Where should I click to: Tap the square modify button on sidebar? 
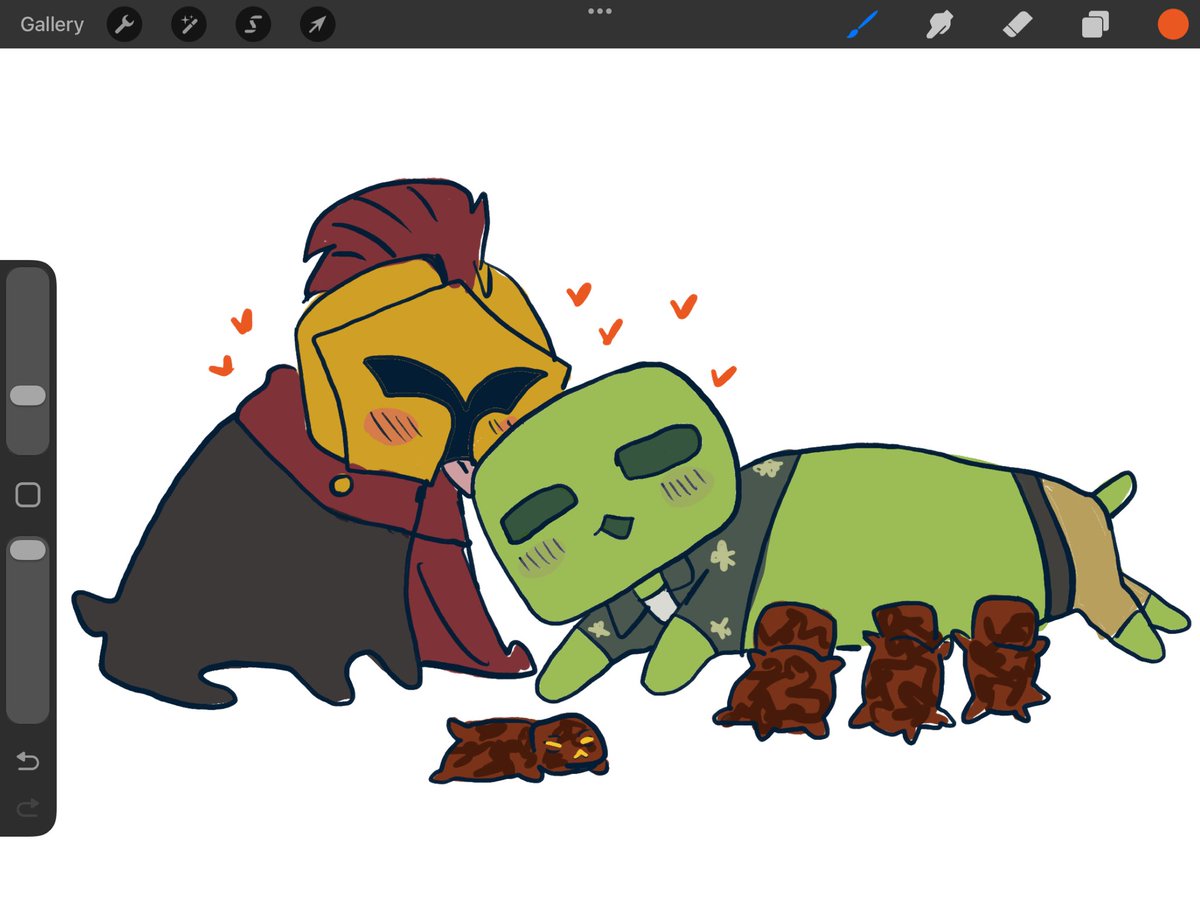[28, 494]
